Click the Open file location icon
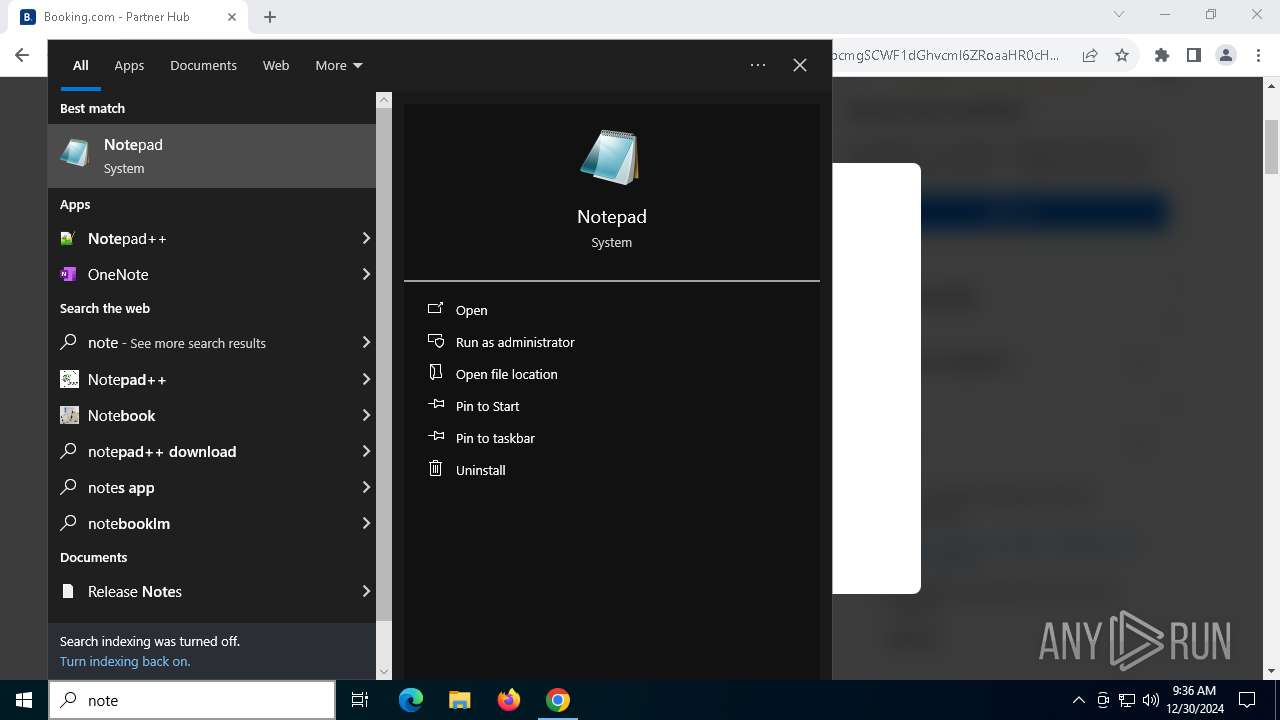 click(x=435, y=373)
